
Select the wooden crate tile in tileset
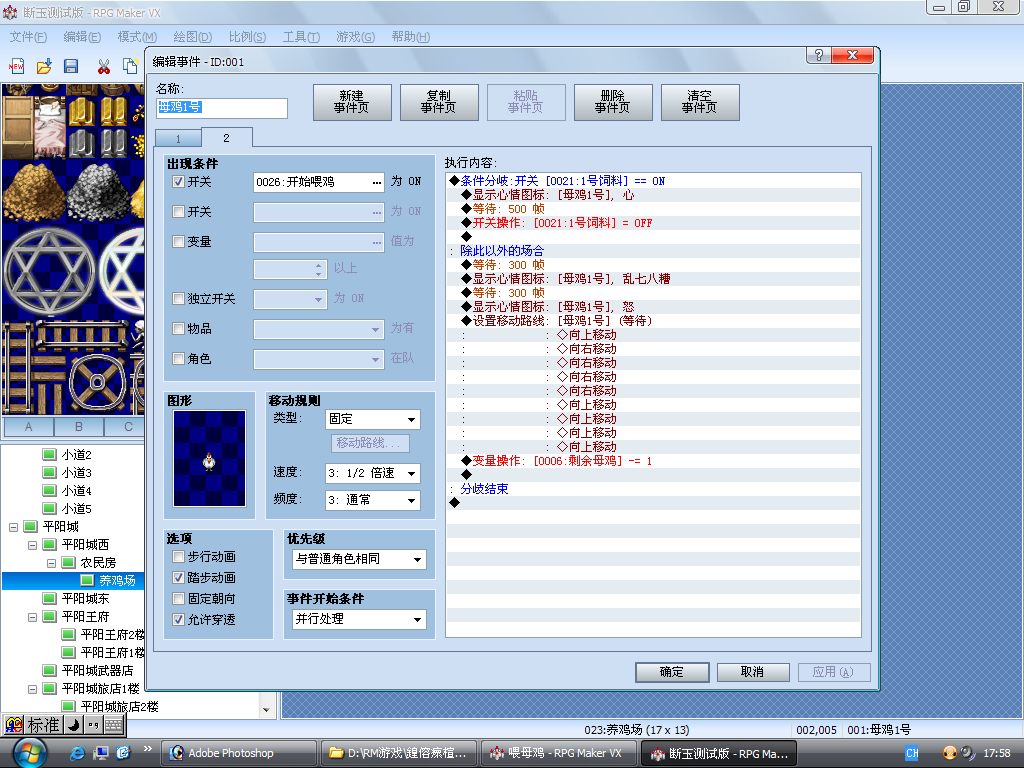[x=18, y=126]
